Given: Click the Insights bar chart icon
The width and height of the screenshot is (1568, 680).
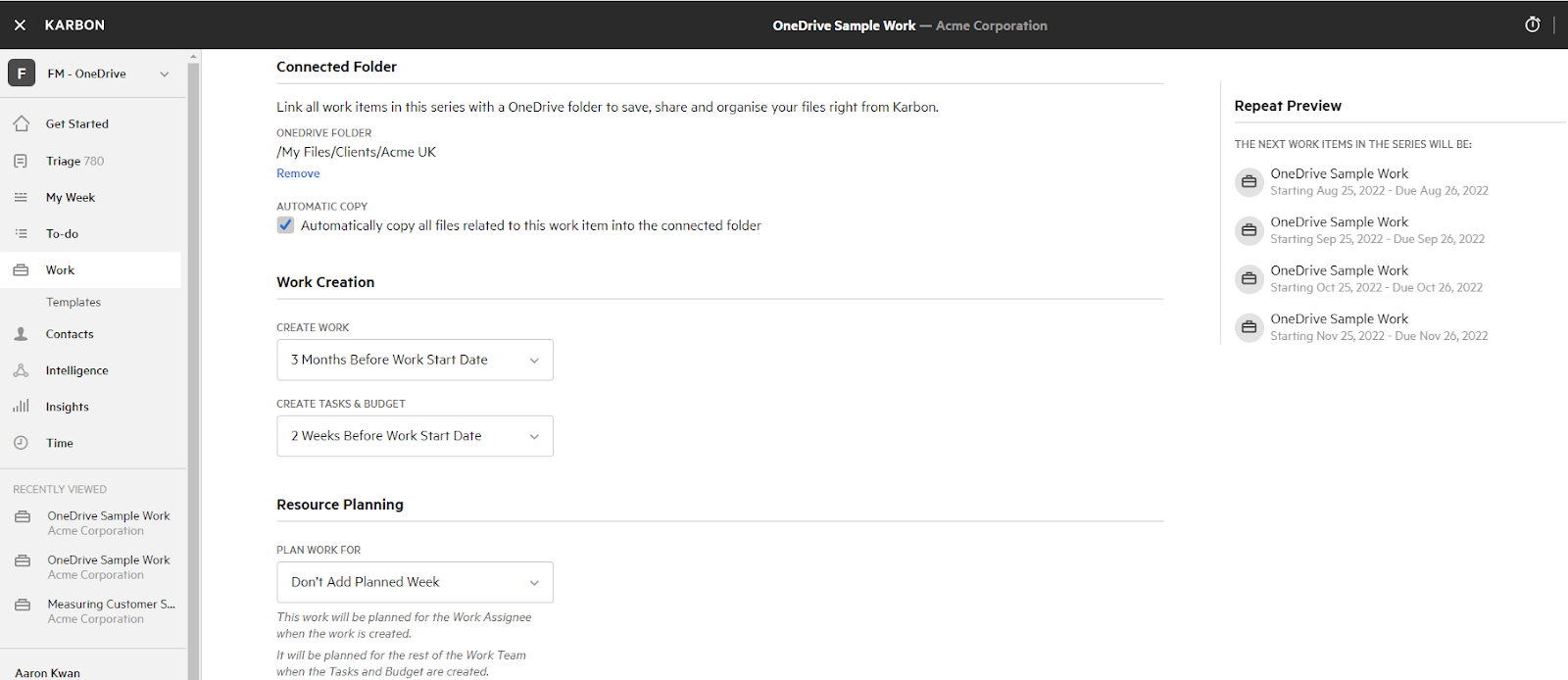Looking at the screenshot, I should click(21, 406).
